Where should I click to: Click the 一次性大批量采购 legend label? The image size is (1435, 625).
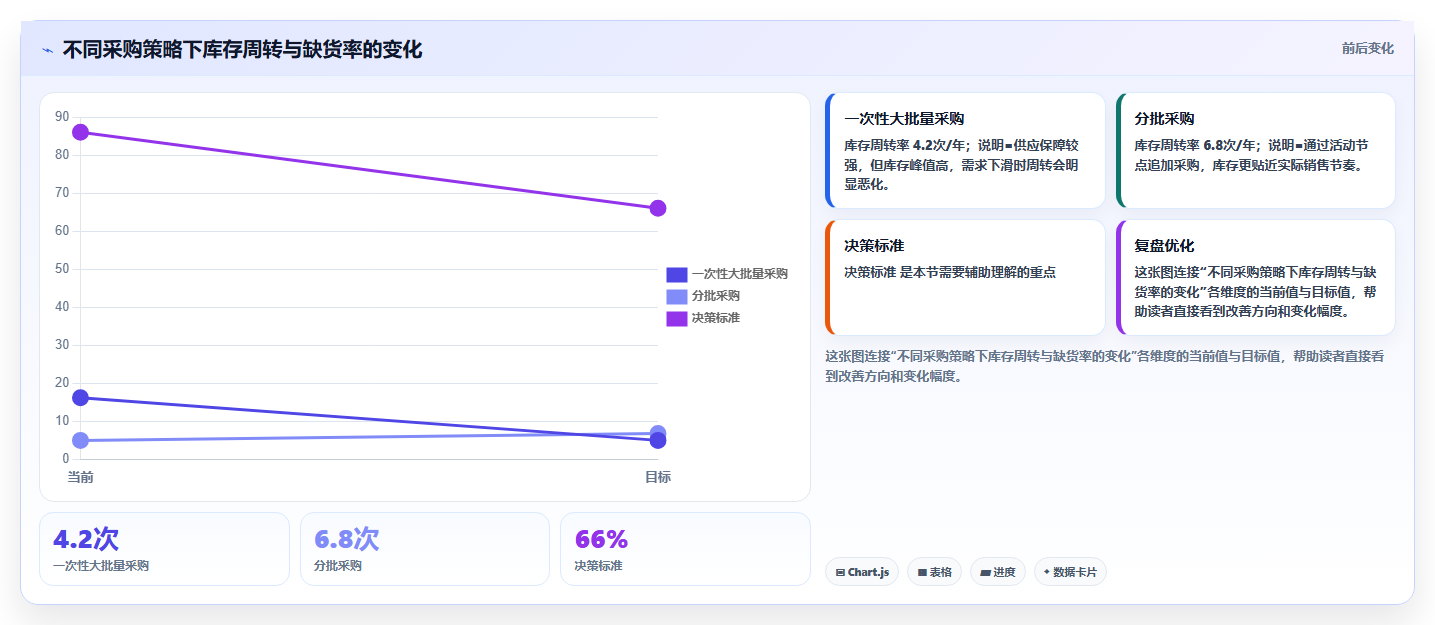[739, 274]
